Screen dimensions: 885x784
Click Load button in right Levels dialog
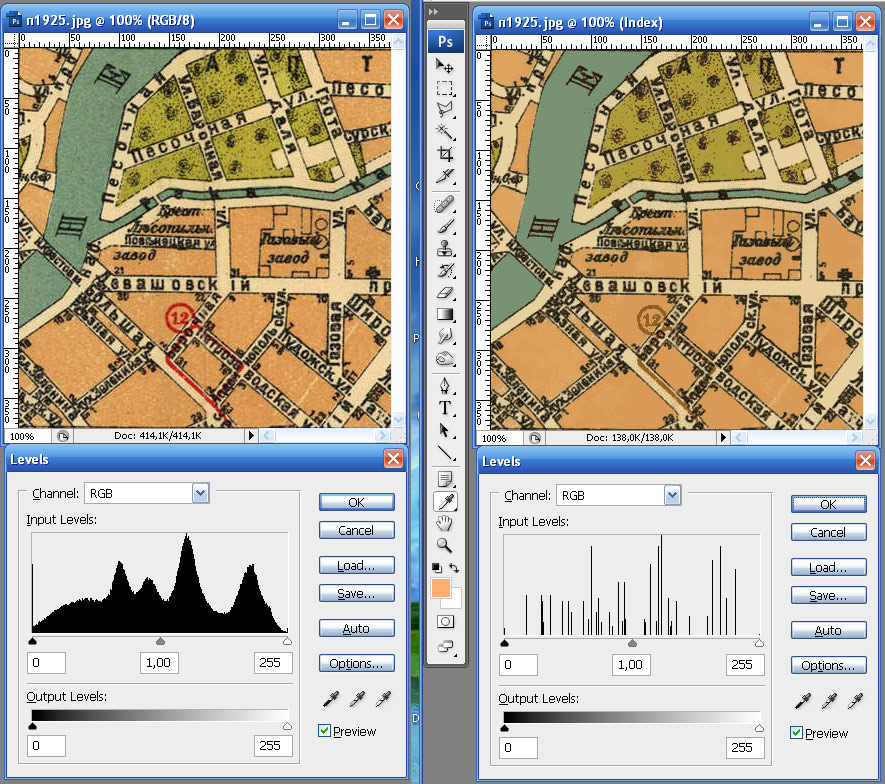pos(828,567)
